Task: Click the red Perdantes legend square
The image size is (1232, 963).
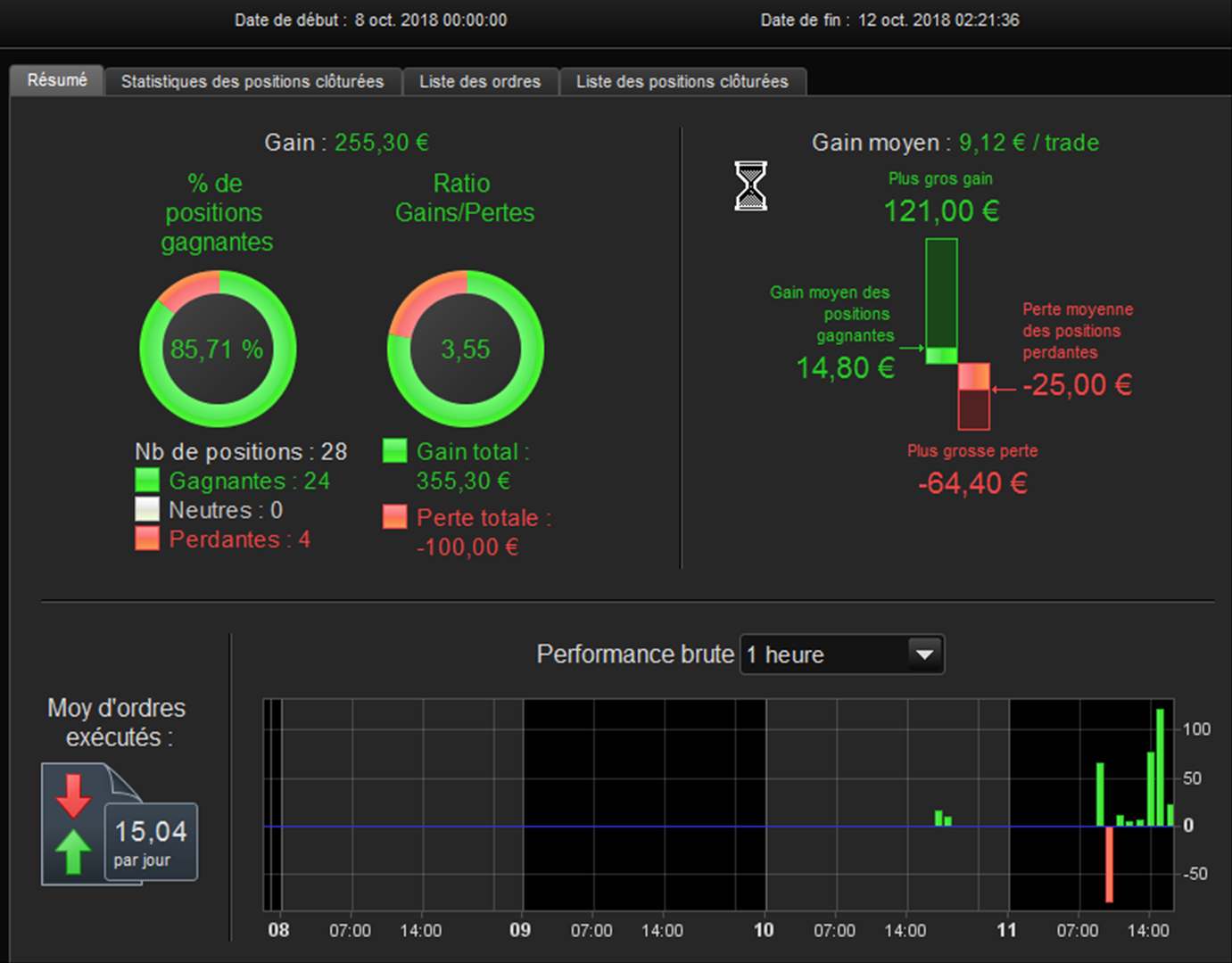Action: coord(147,539)
